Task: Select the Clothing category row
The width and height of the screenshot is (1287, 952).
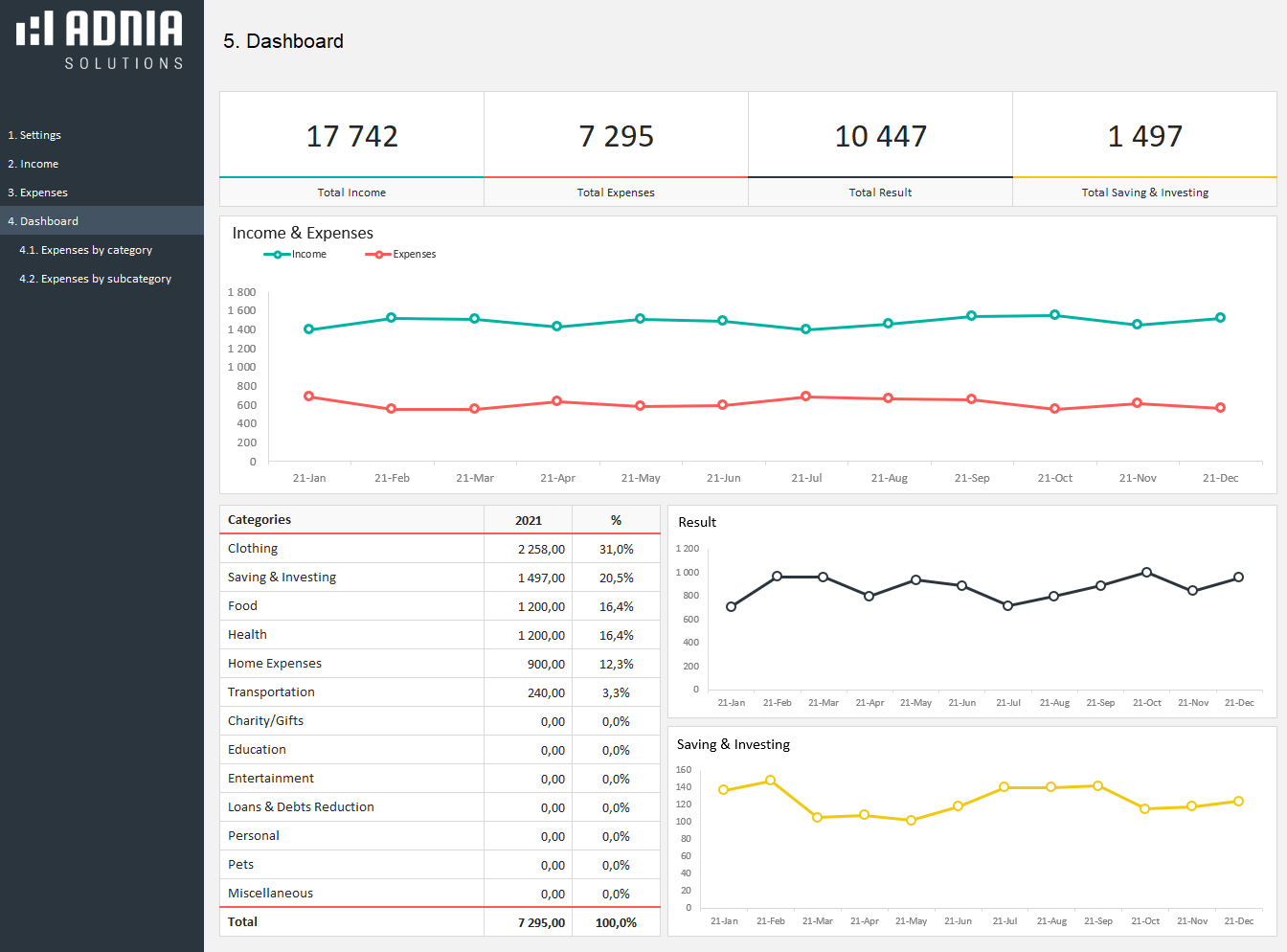Action: (x=253, y=549)
